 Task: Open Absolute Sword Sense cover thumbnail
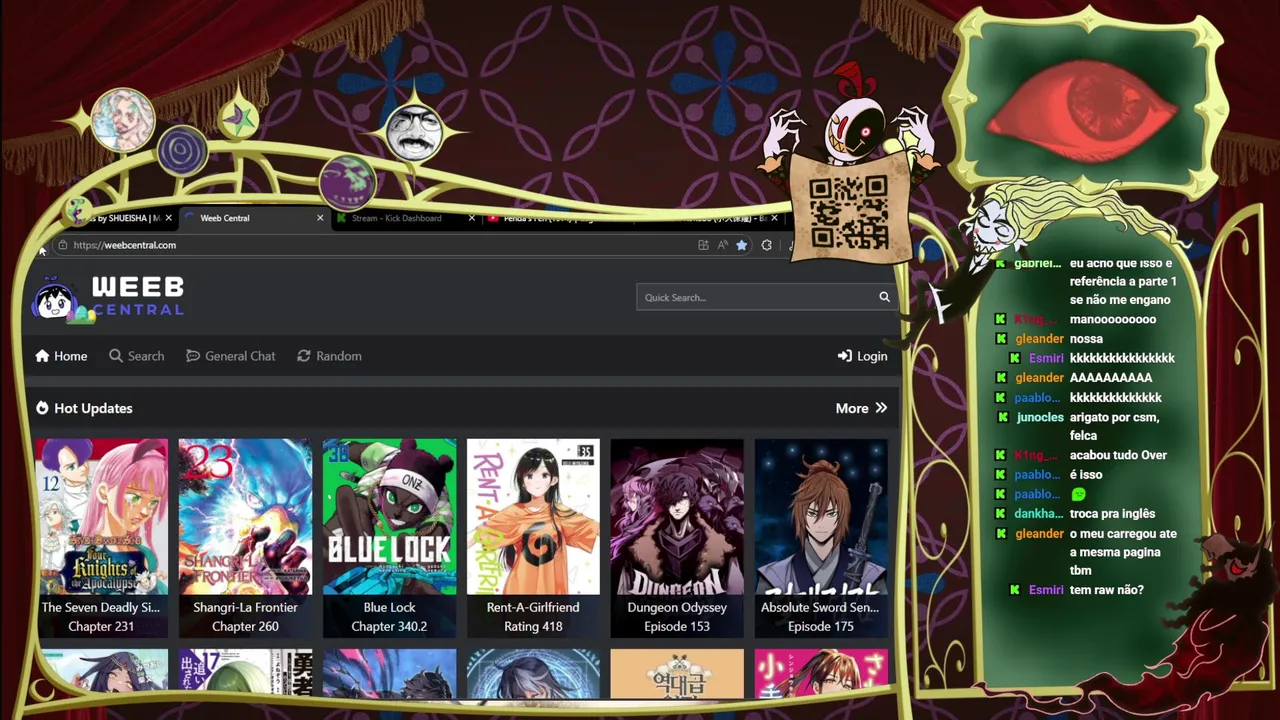point(821,517)
